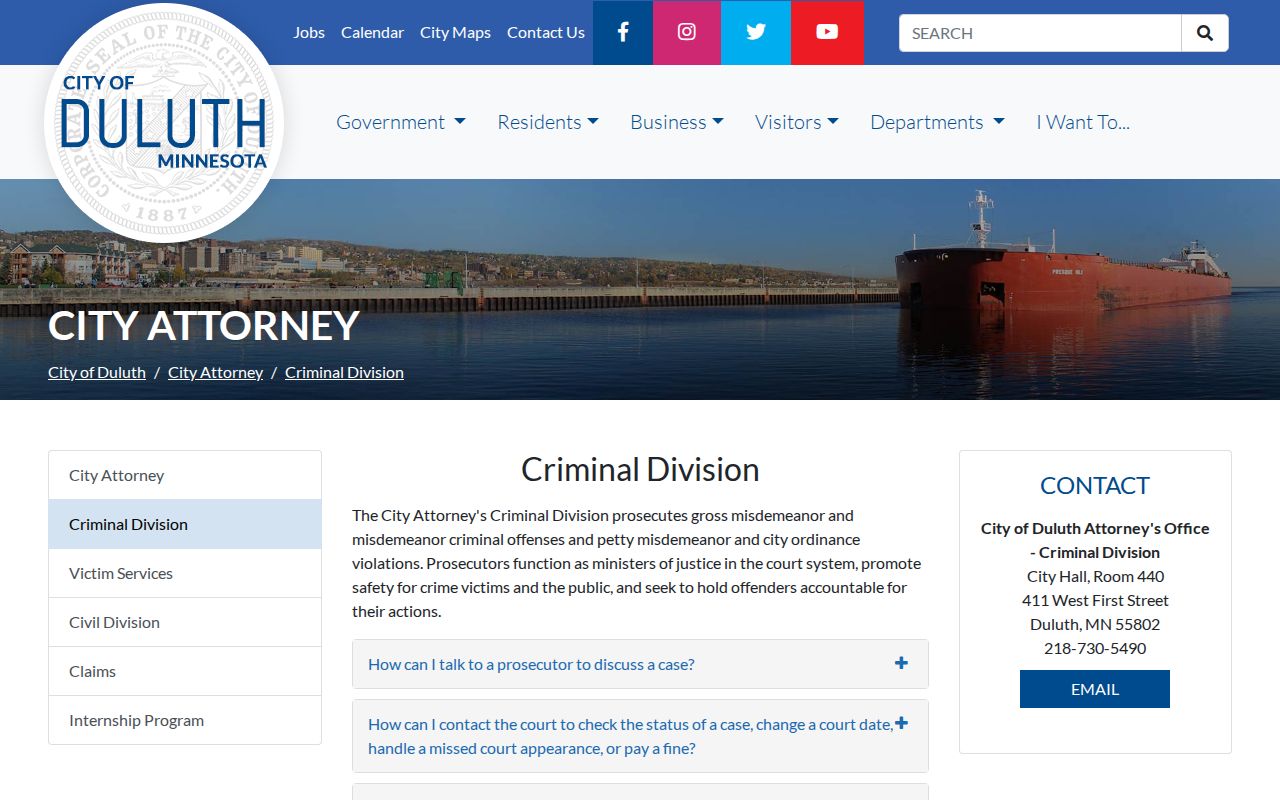Click into the SEARCH input field
Screen dimensions: 1280x800
(1040, 33)
